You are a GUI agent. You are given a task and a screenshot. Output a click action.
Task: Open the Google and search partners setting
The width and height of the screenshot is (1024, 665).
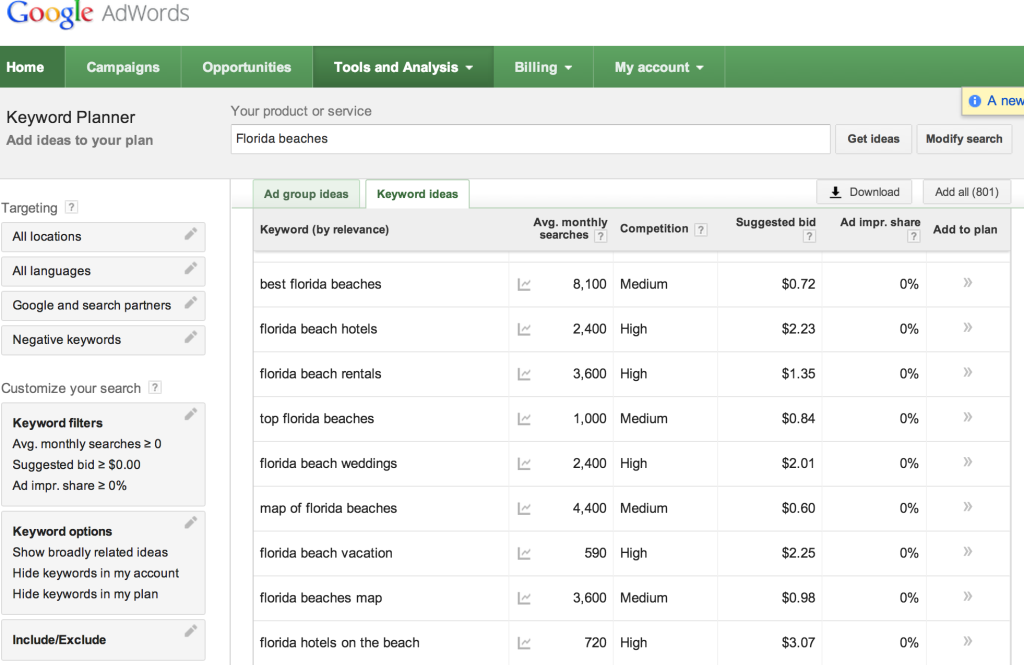coord(103,305)
